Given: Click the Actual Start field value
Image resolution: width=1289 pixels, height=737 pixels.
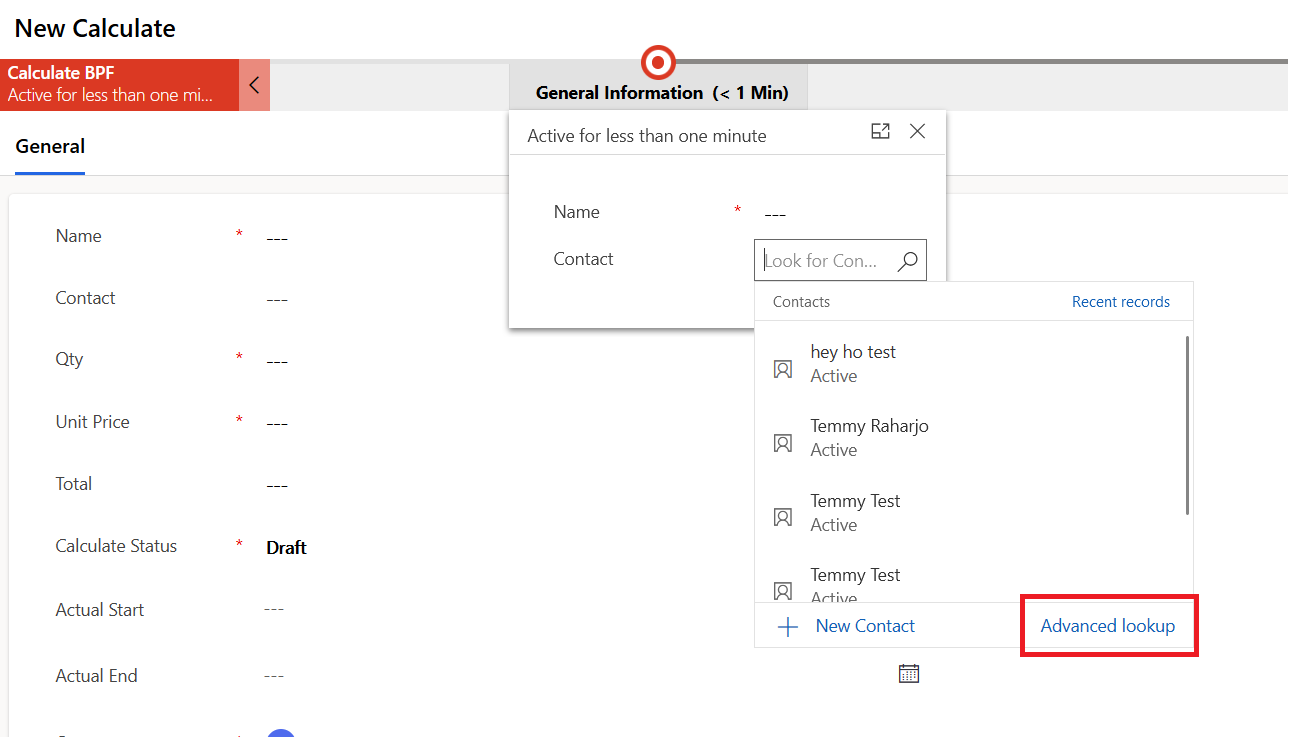Looking at the screenshot, I should point(274,609).
